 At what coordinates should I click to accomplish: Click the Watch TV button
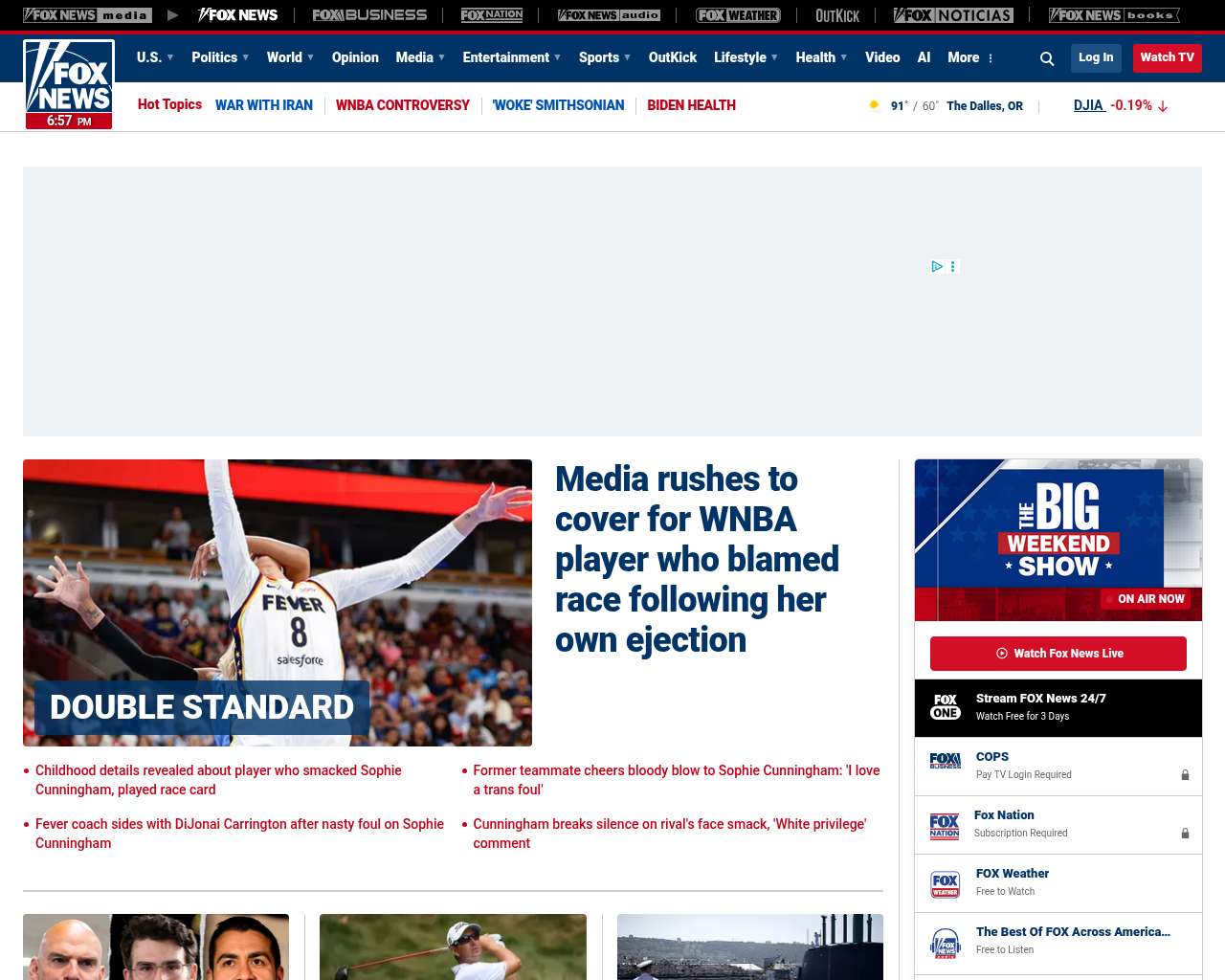point(1168,57)
